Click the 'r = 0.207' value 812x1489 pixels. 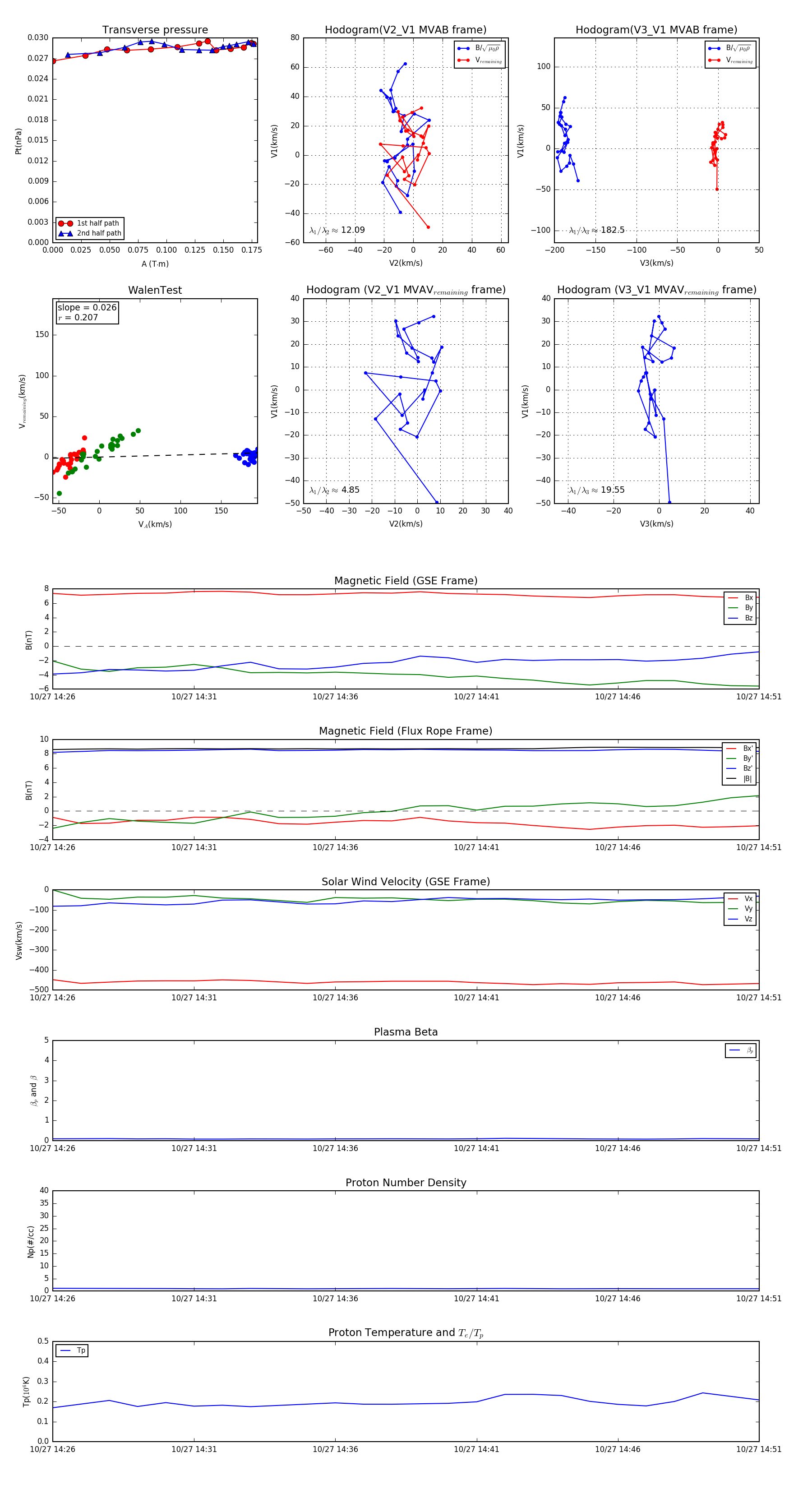tap(78, 318)
